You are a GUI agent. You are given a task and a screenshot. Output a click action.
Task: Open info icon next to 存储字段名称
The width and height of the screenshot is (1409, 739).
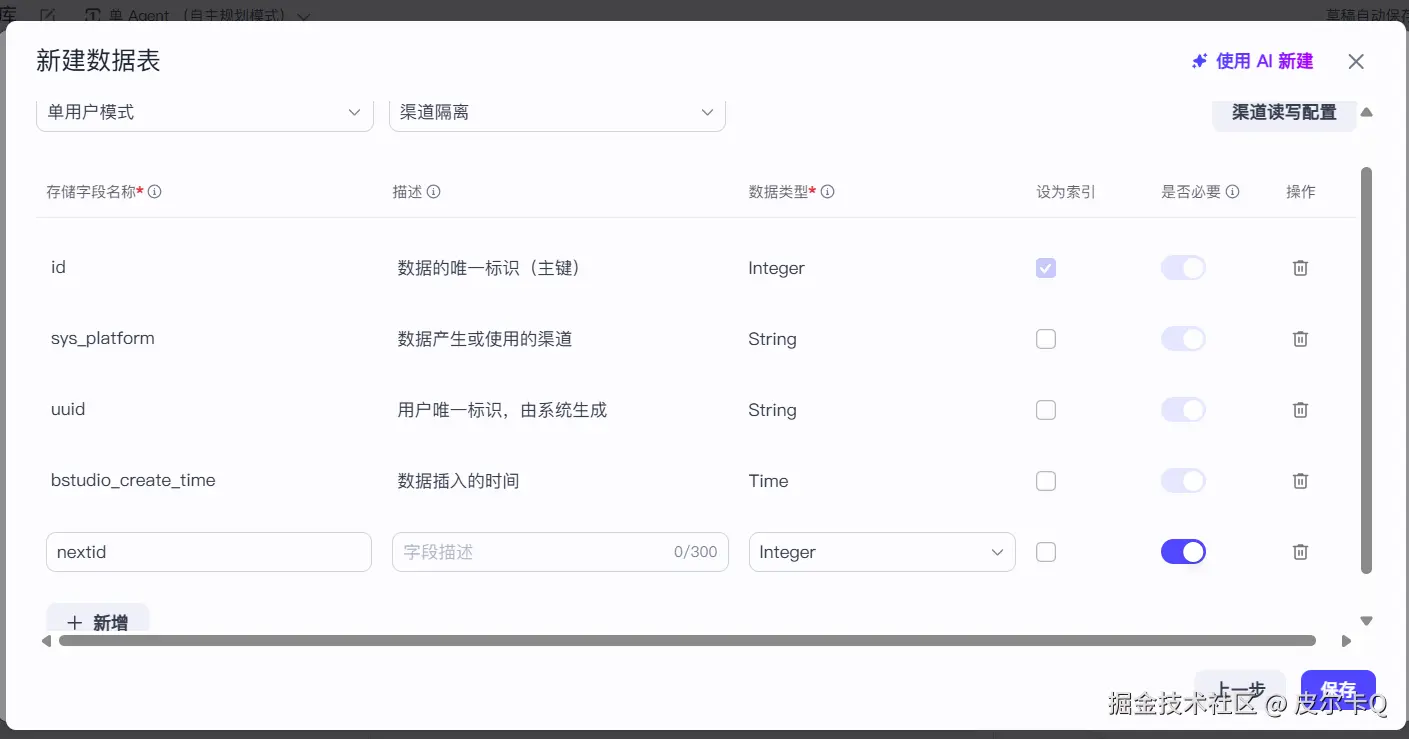pyautogui.click(x=155, y=192)
